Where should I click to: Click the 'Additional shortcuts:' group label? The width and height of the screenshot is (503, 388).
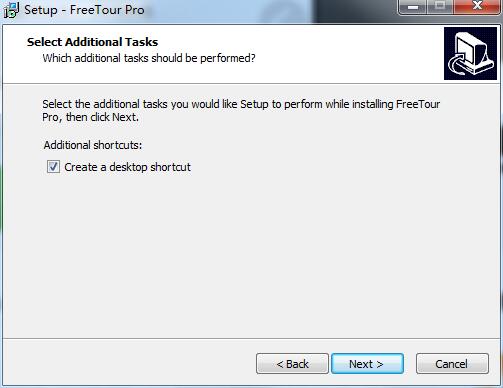coord(93,145)
